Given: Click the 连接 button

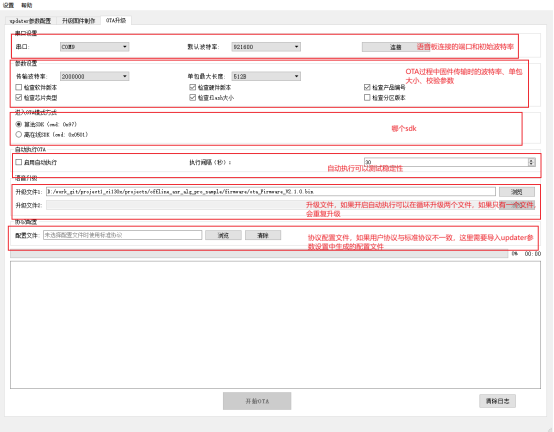Looking at the screenshot, I should [395, 47].
